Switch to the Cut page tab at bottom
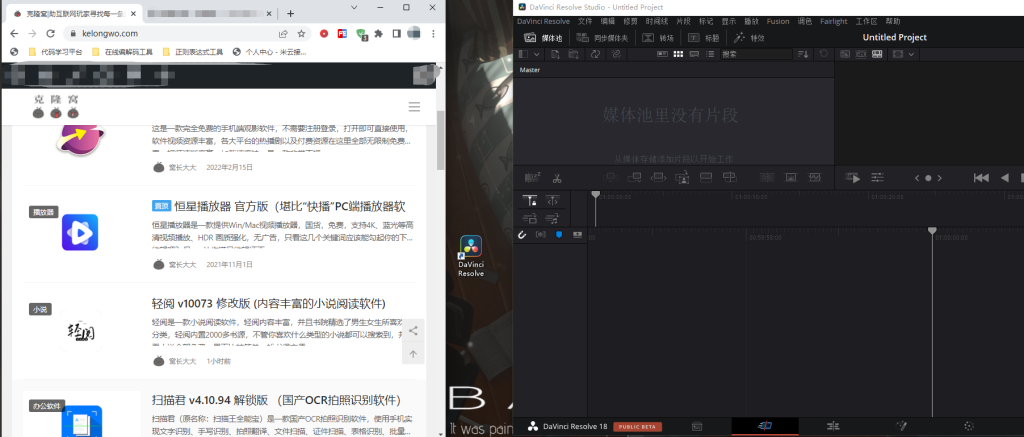The width and height of the screenshot is (1024, 437). 765,426
